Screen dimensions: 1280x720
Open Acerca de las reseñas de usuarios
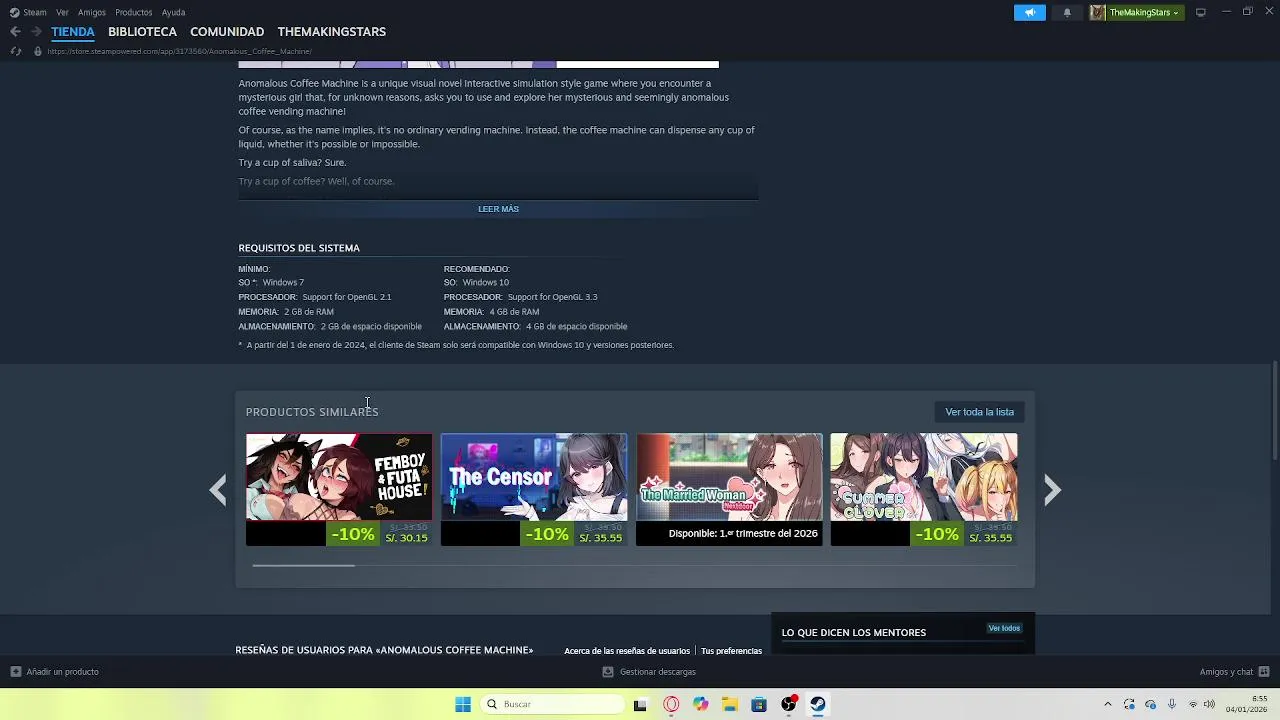(627, 651)
